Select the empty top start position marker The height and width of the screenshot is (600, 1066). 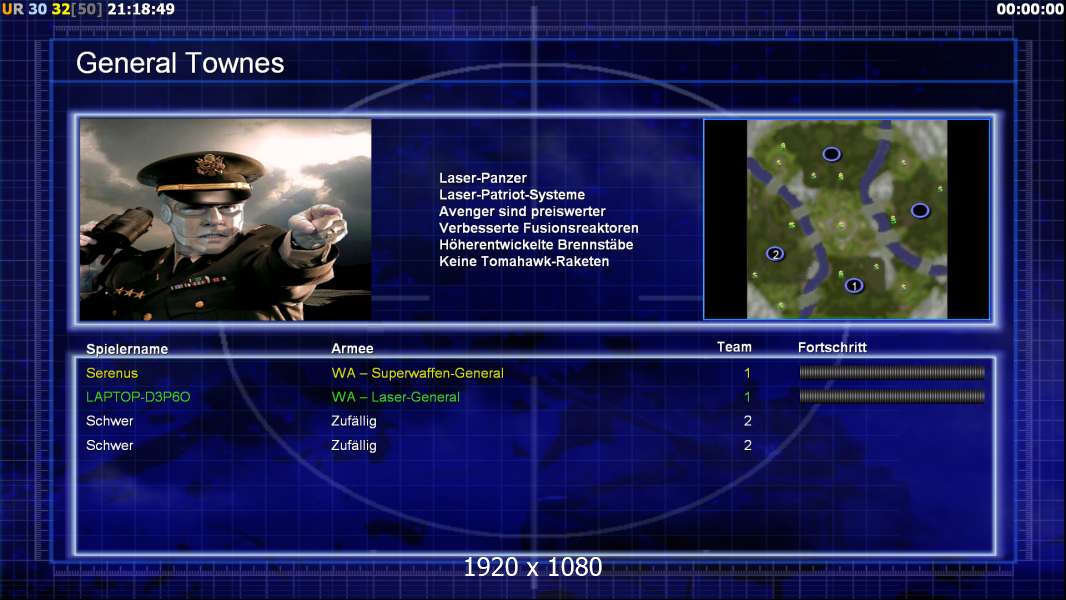pos(831,153)
